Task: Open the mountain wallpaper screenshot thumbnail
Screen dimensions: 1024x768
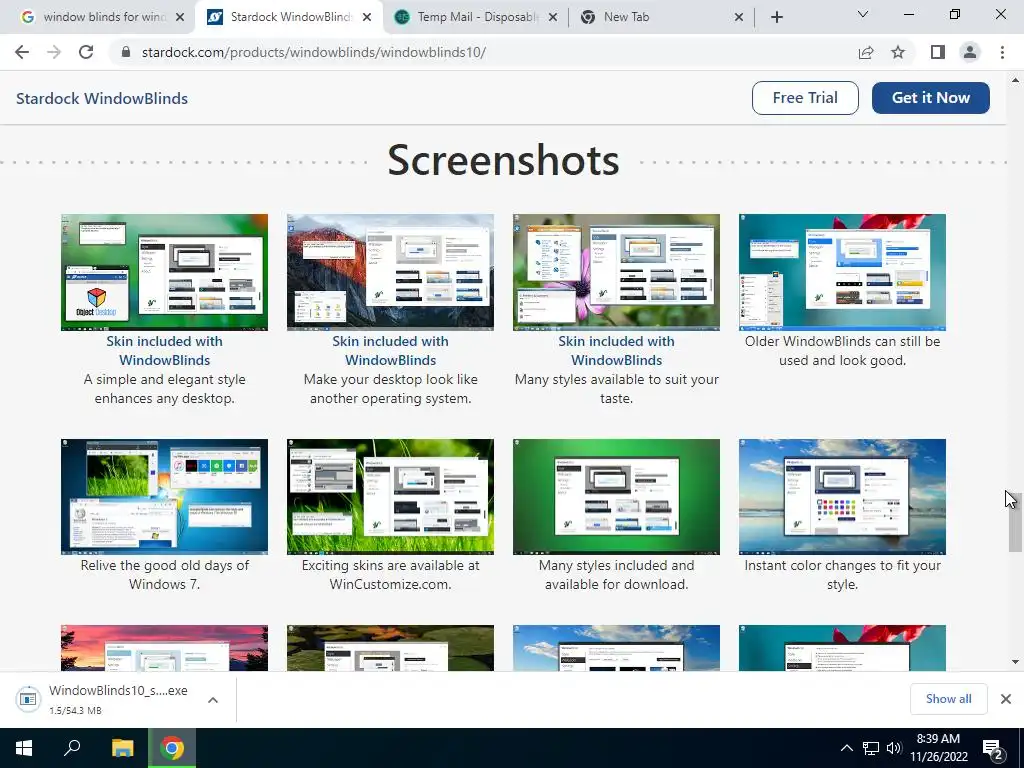Action: pyautogui.click(x=391, y=272)
